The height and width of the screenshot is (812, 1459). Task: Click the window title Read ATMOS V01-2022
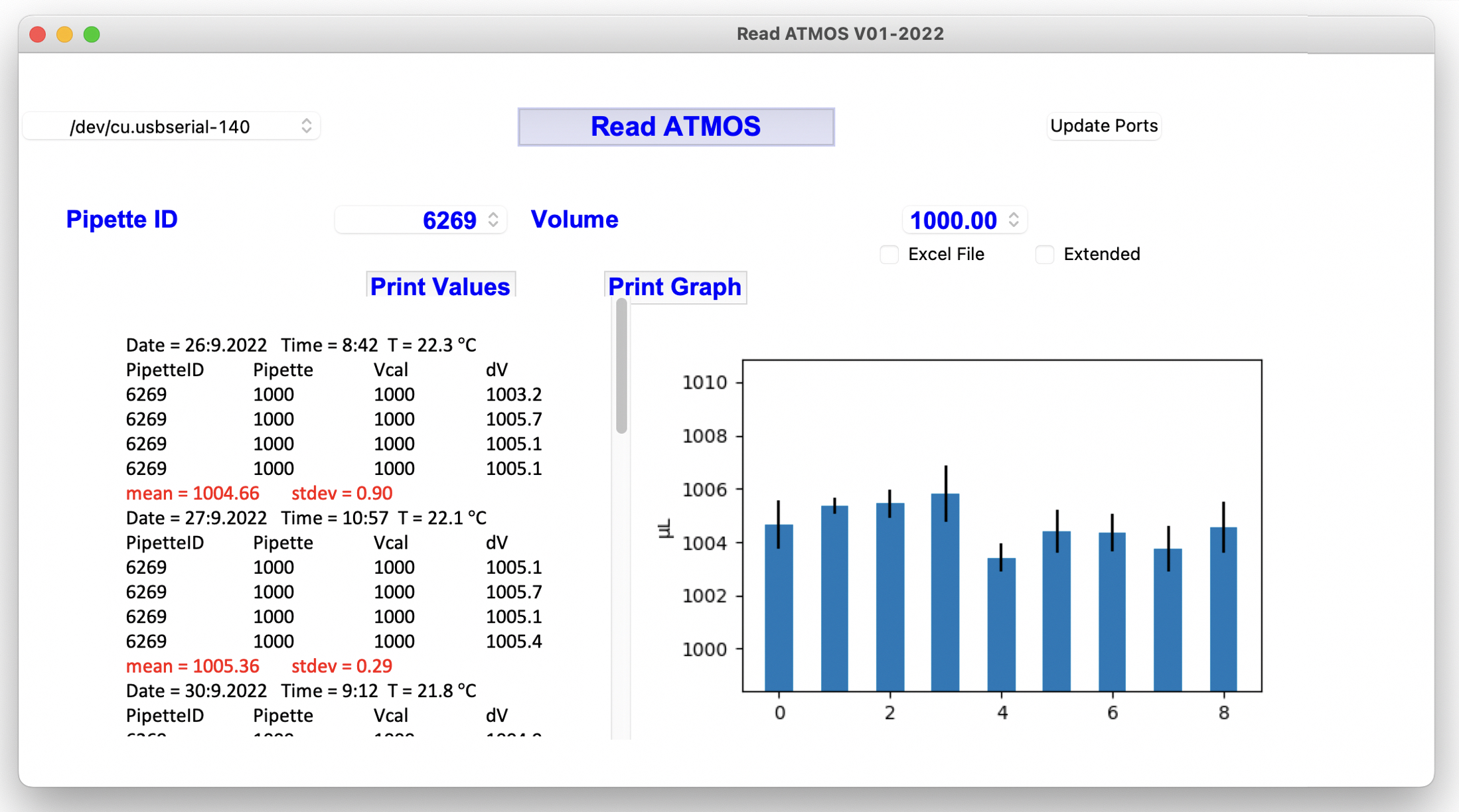(840, 34)
